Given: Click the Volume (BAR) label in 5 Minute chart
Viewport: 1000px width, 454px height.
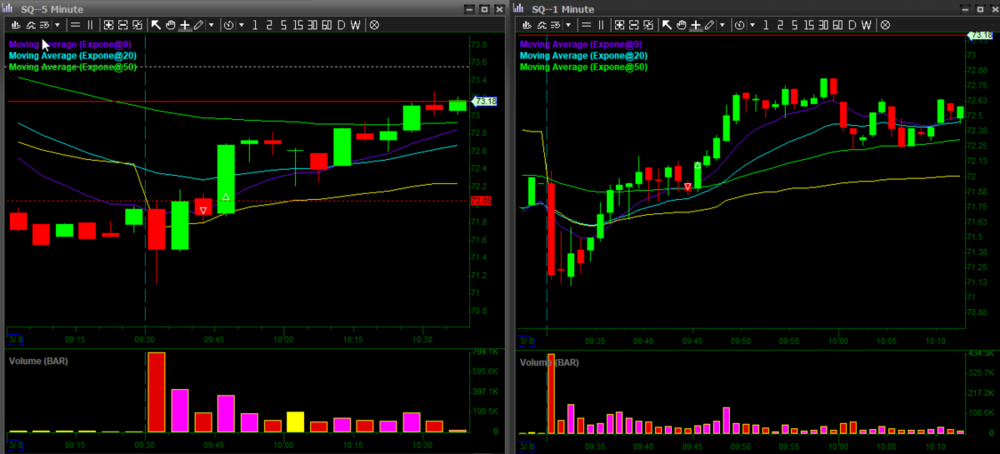Looking at the screenshot, I should (x=42, y=359).
